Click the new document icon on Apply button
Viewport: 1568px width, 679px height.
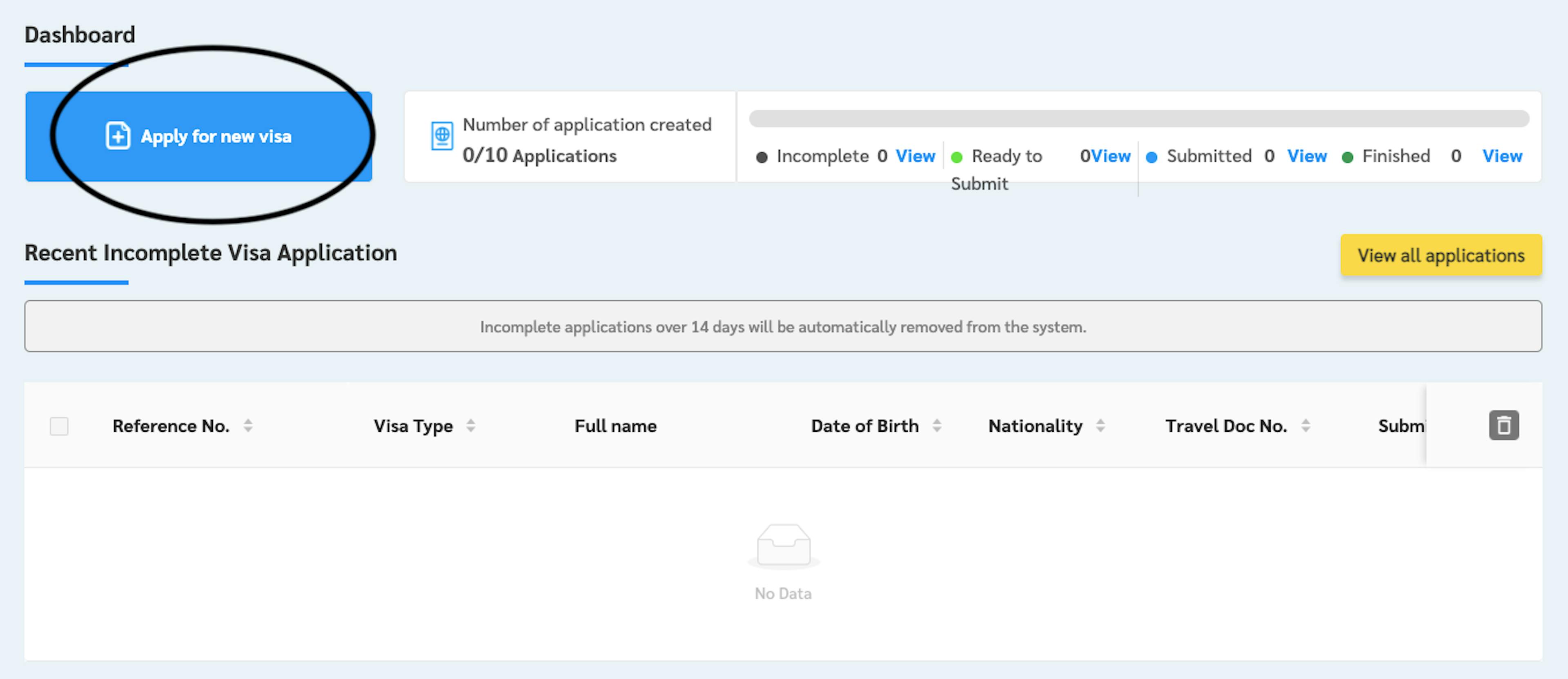(118, 136)
